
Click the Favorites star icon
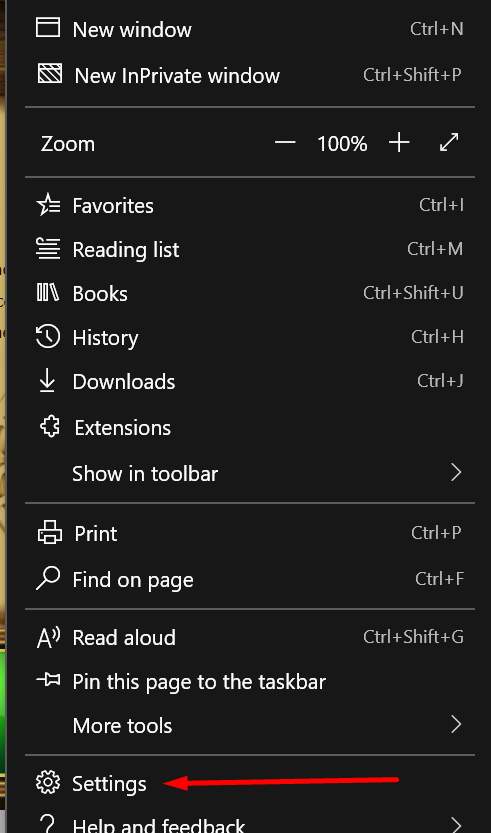point(48,205)
